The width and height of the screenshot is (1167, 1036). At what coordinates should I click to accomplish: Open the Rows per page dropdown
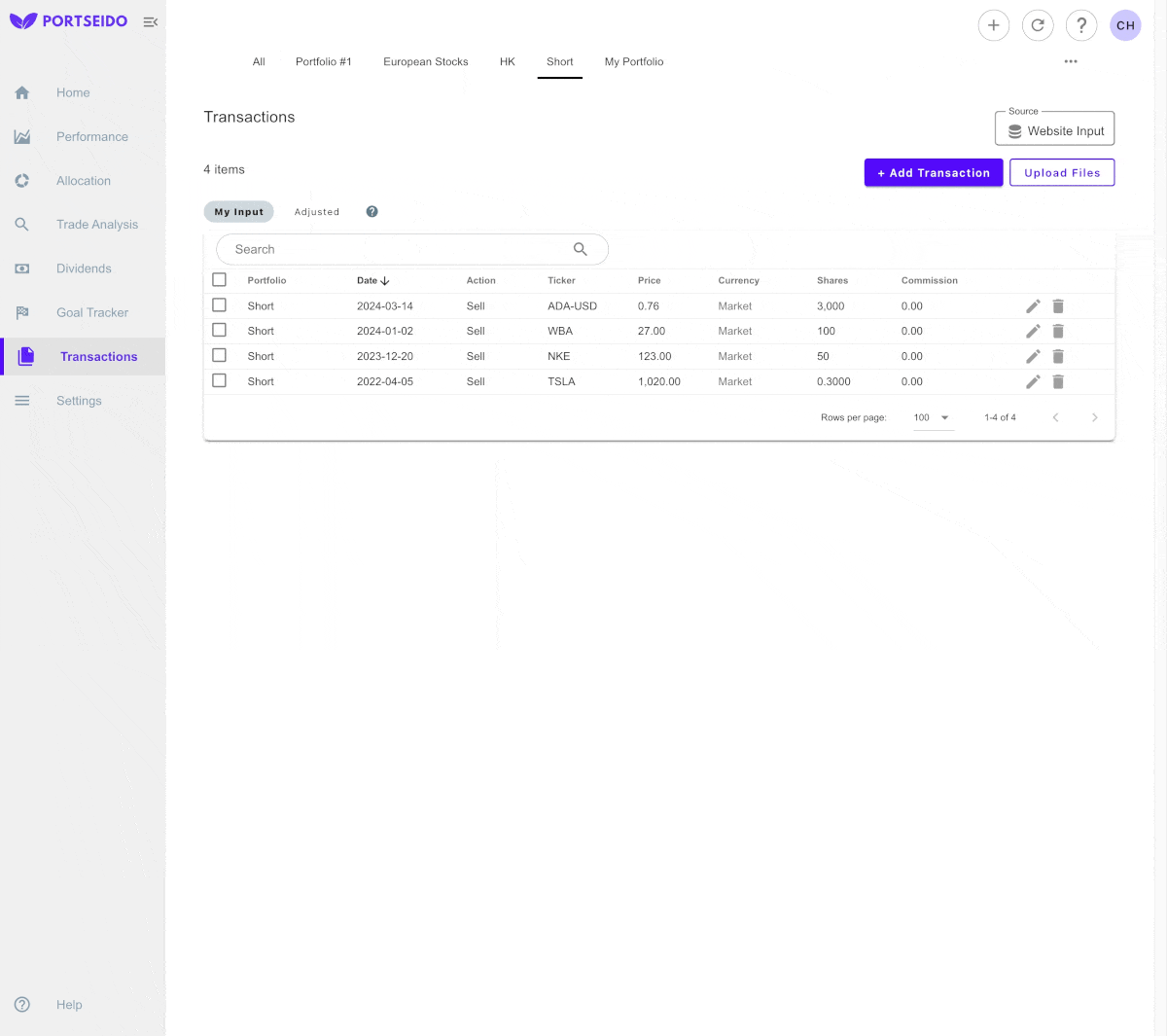coord(932,417)
